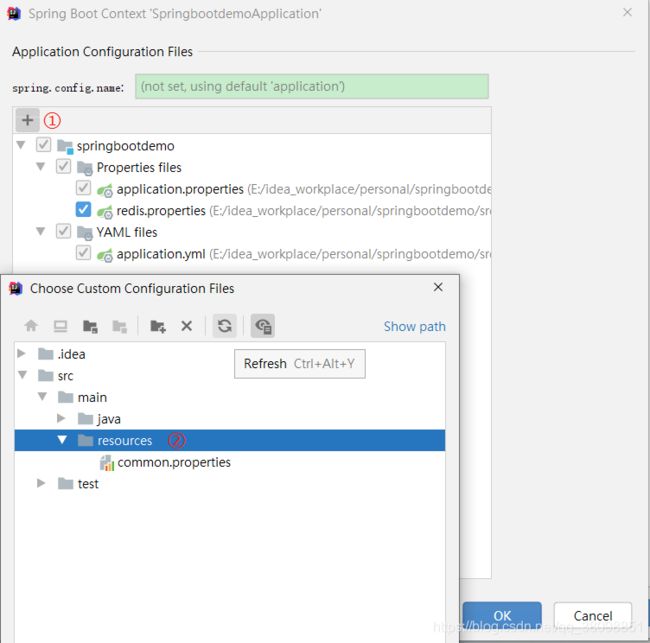
Task: Select the .idea folder label
Action: [x=71, y=354]
